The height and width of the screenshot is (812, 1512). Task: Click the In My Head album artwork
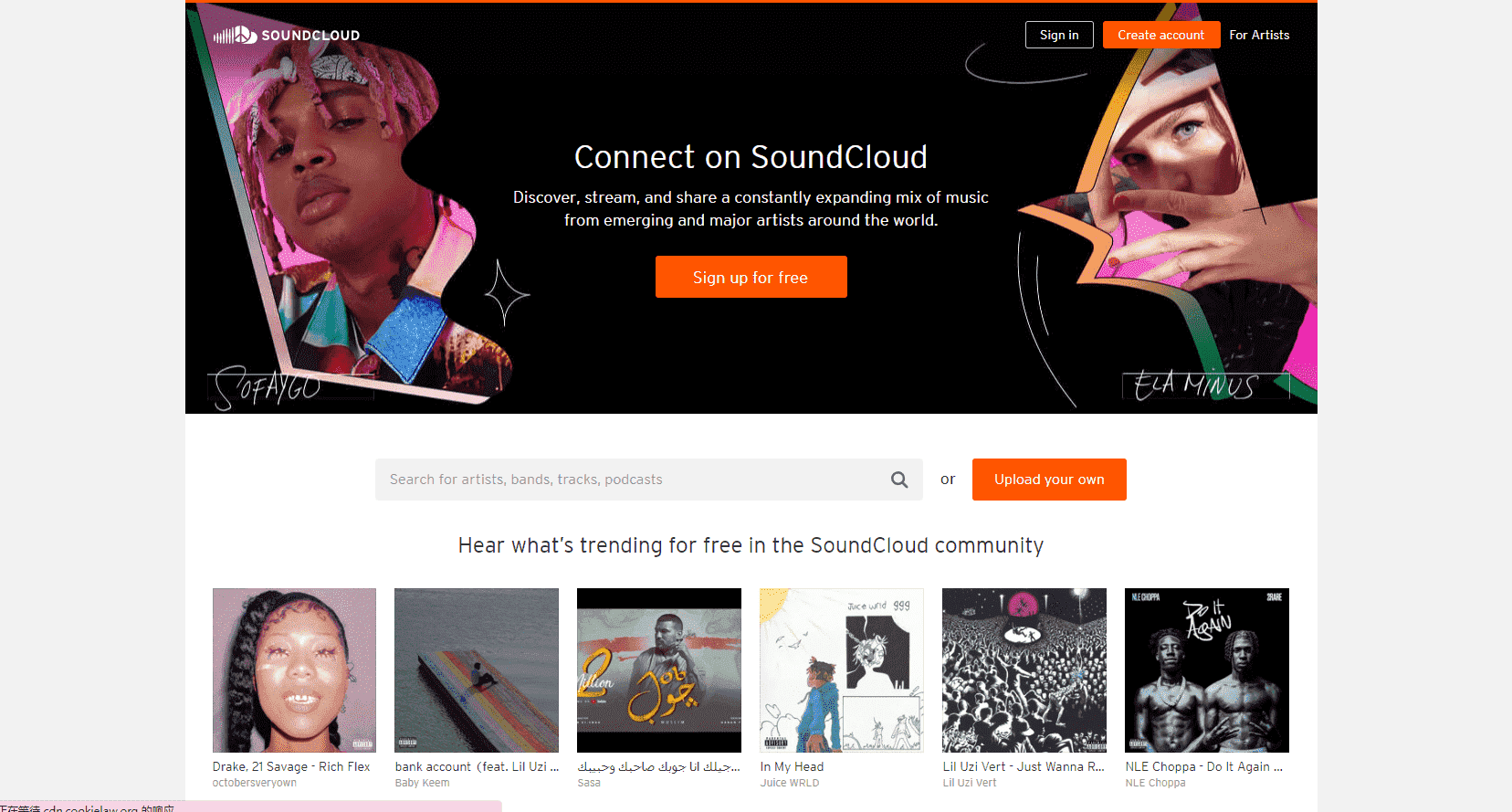842,670
